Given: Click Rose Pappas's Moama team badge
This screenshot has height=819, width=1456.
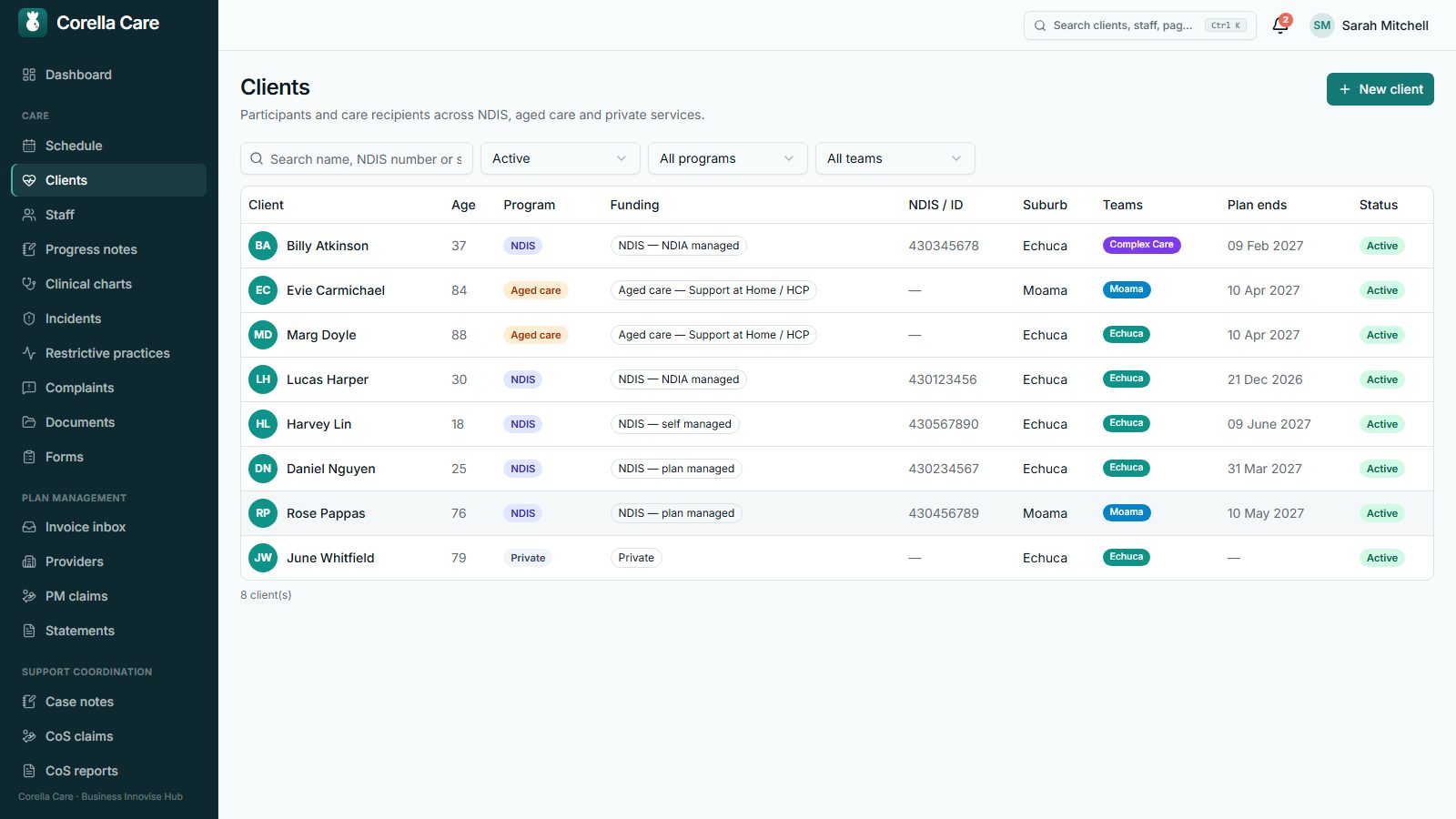Looking at the screenshot, I should pos(1127,512).
